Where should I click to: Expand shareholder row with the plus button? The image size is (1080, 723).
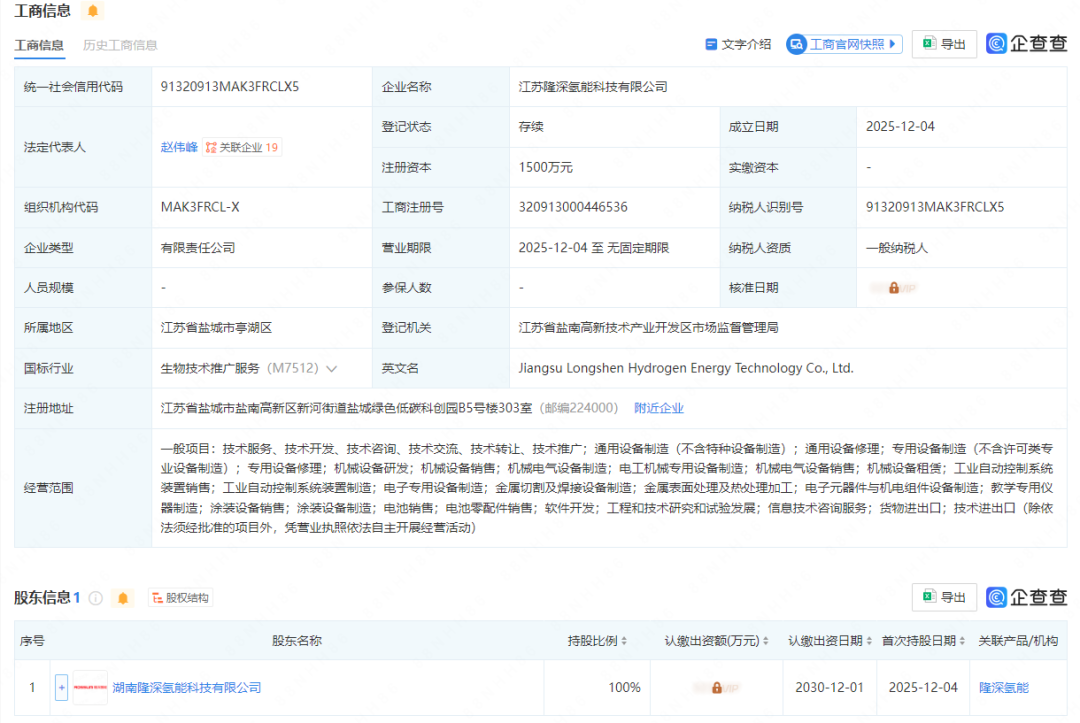pyautogui.click(x=61, y=687)
